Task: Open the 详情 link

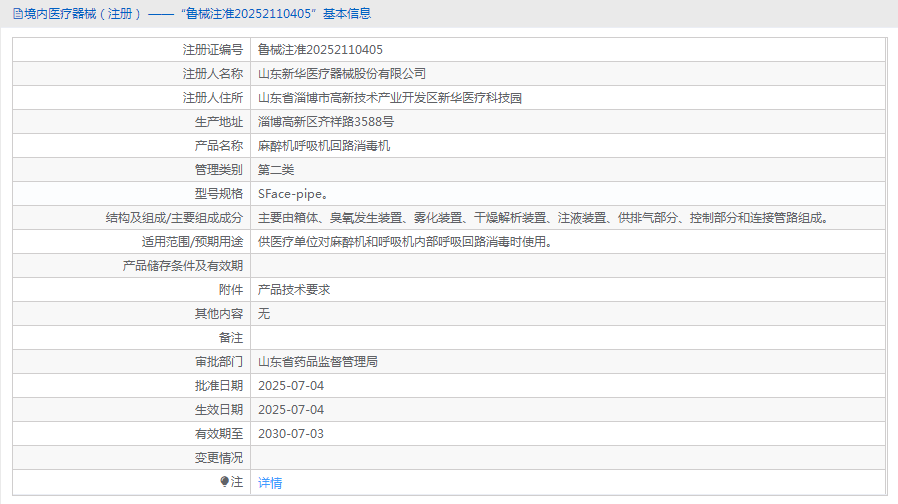Action: point(270,483)
